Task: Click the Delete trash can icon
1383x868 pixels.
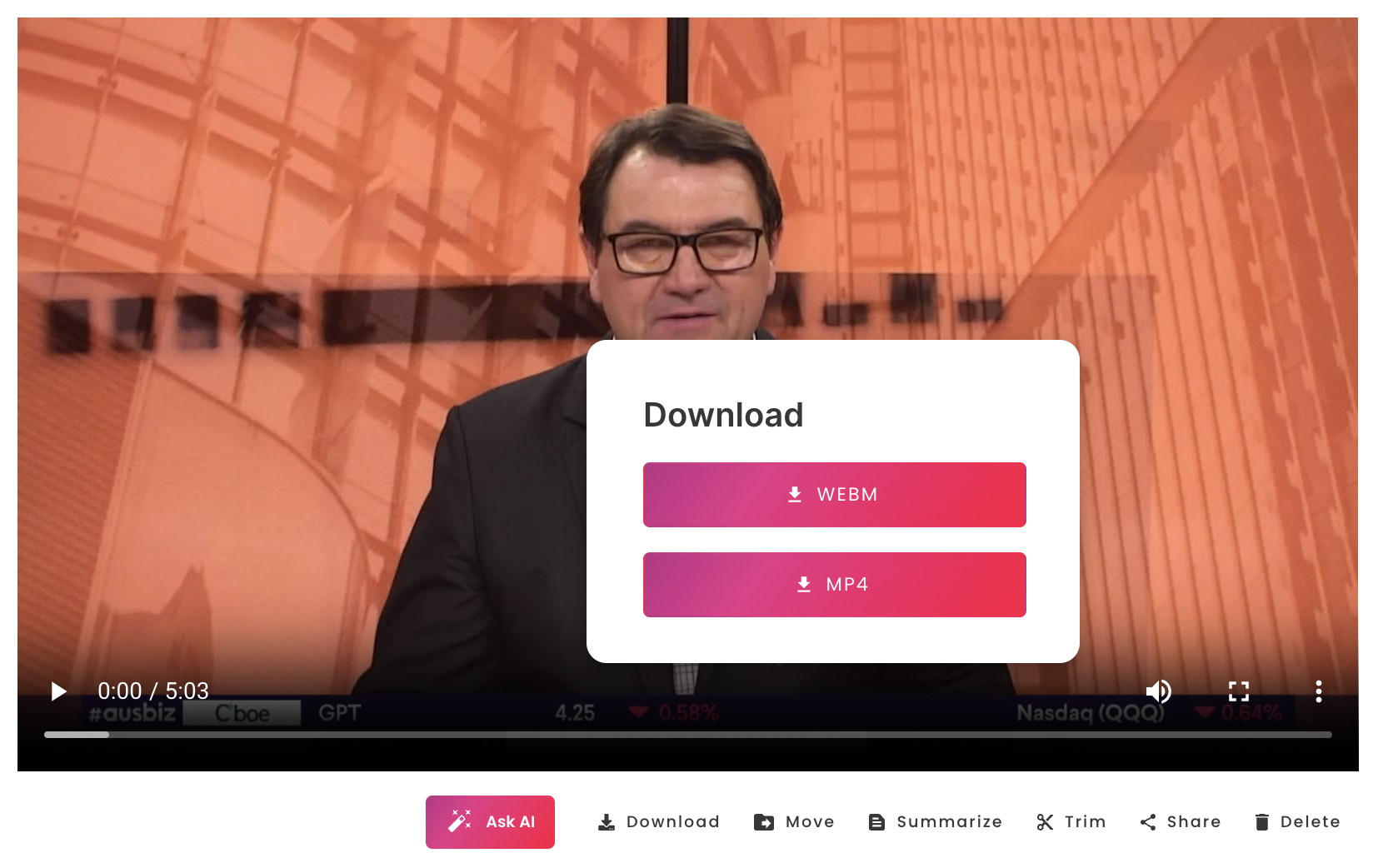Action: click(1262, 822)
